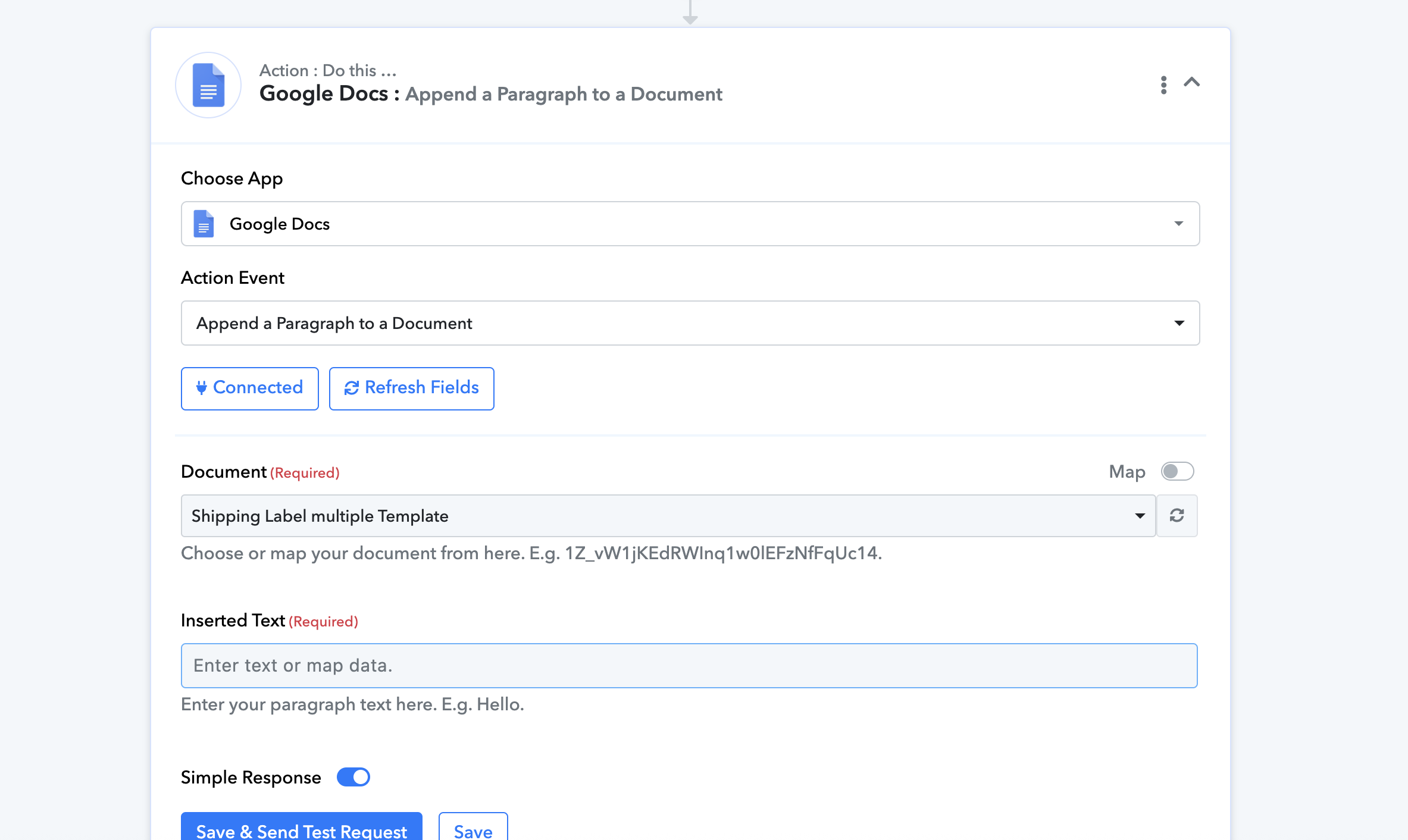The height and width of the screenshot is (840, 1408).
Task: Click the 'Action : Do this ...' header text
Action: point(328,70)
